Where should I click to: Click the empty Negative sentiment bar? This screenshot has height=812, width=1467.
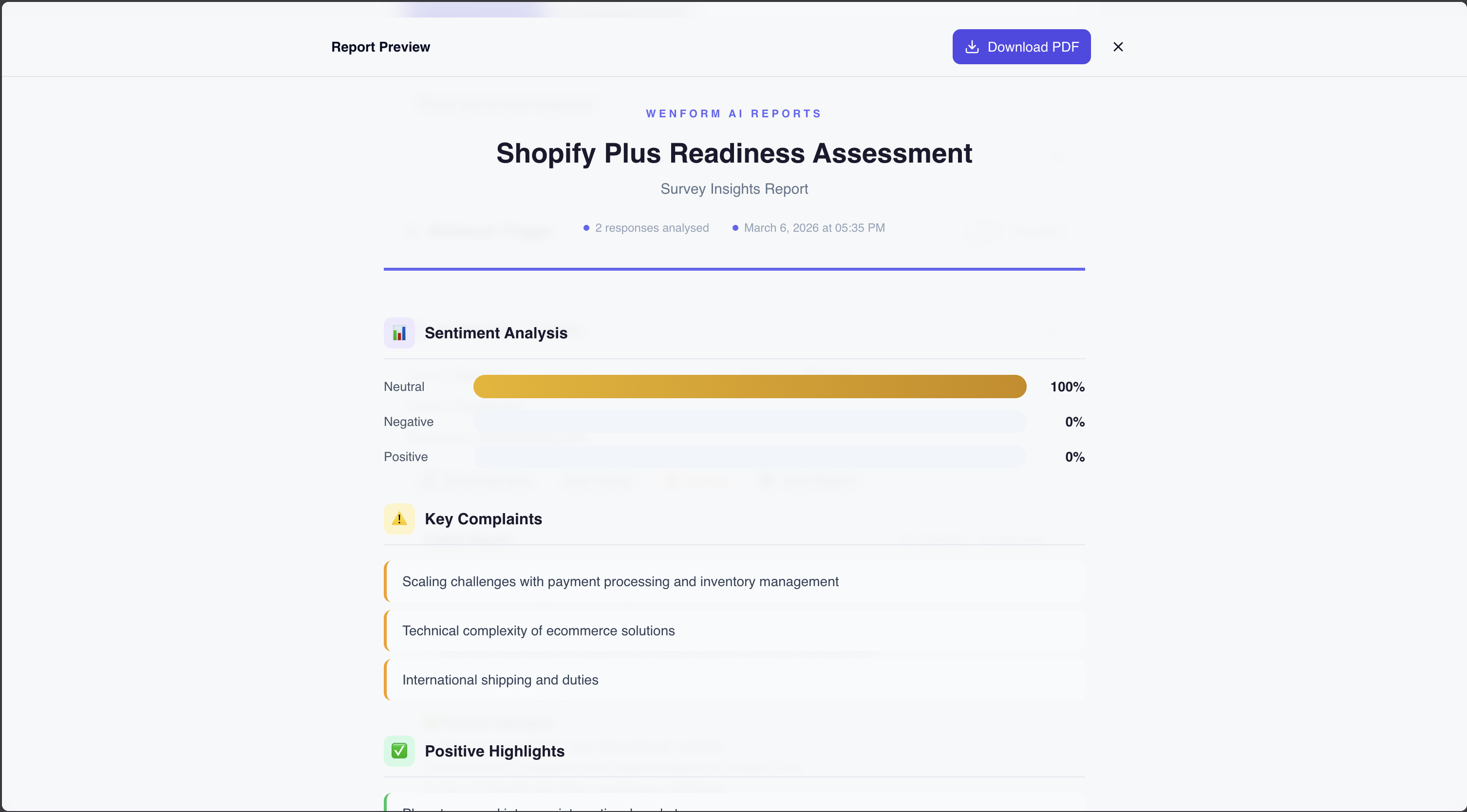coord(750,422)
